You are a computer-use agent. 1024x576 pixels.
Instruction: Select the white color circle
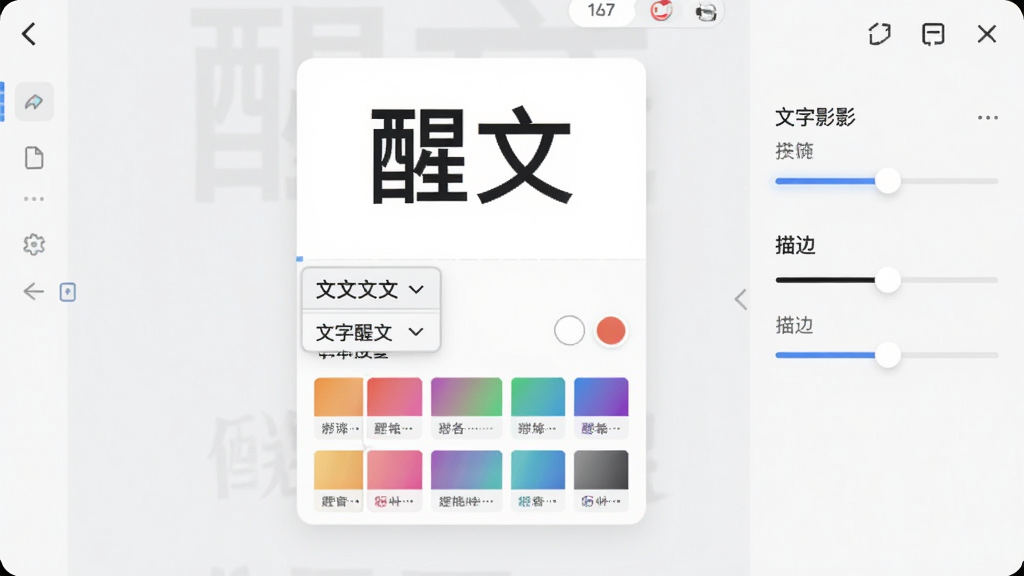click(x=569, y=330)
